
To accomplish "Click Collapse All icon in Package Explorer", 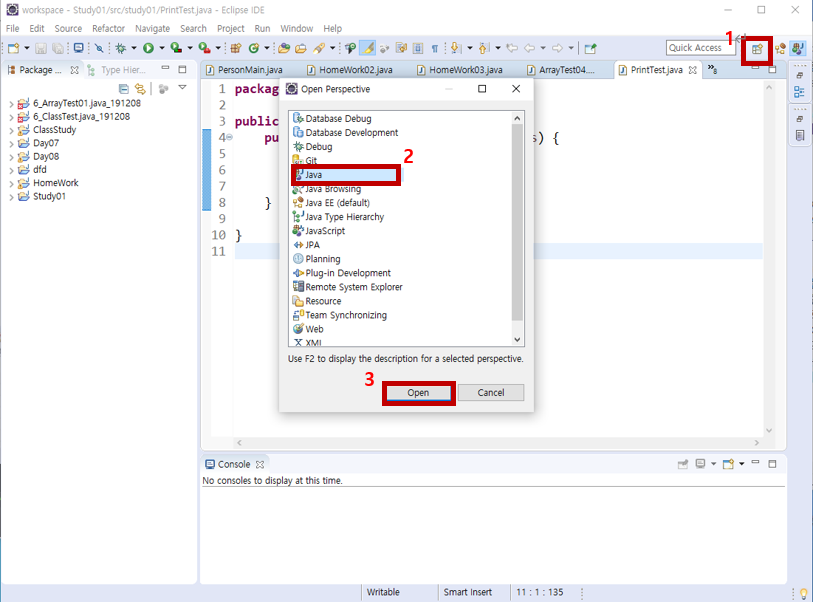I will tap(123, 89).
